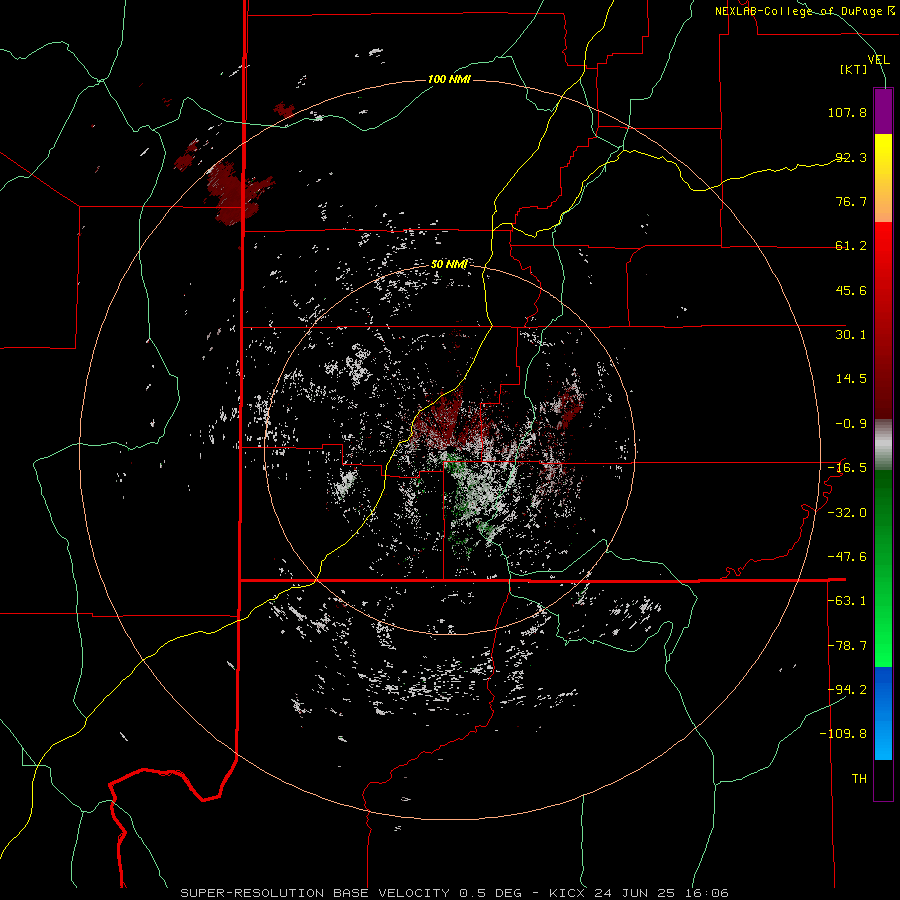Image resolution: width=900 pixels, height=900 pixels.
Task: Select the -78.7 legend value
Action: (847, 646)
